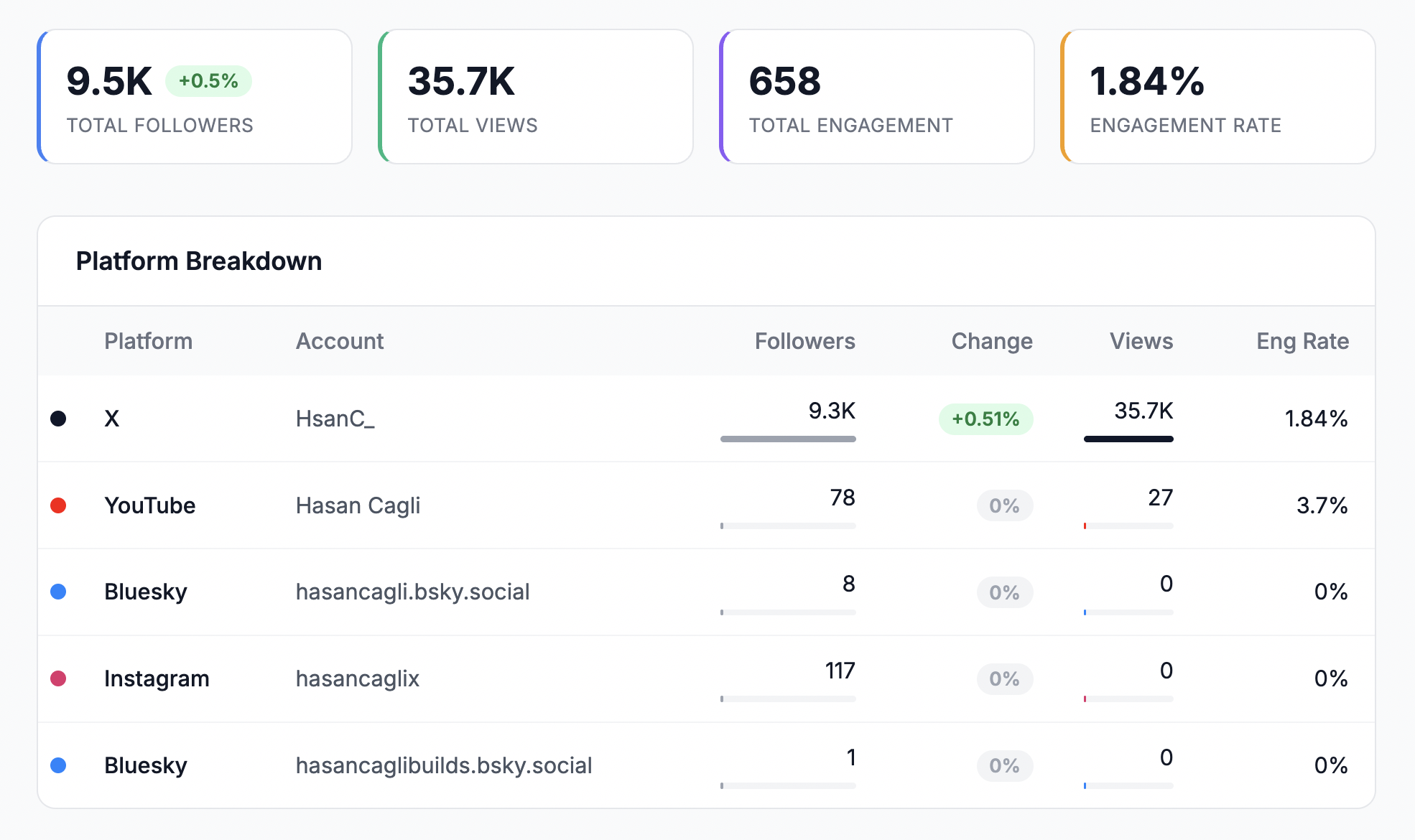Click the Total Views stat card

pos(535,96)
